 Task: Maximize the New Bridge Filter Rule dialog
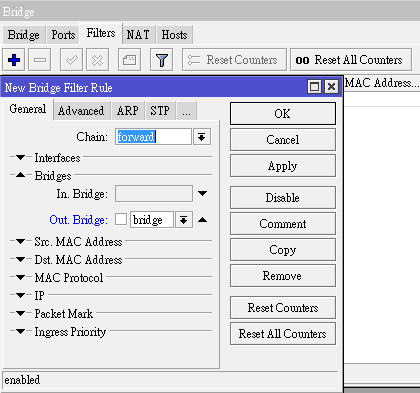point(314,87)
